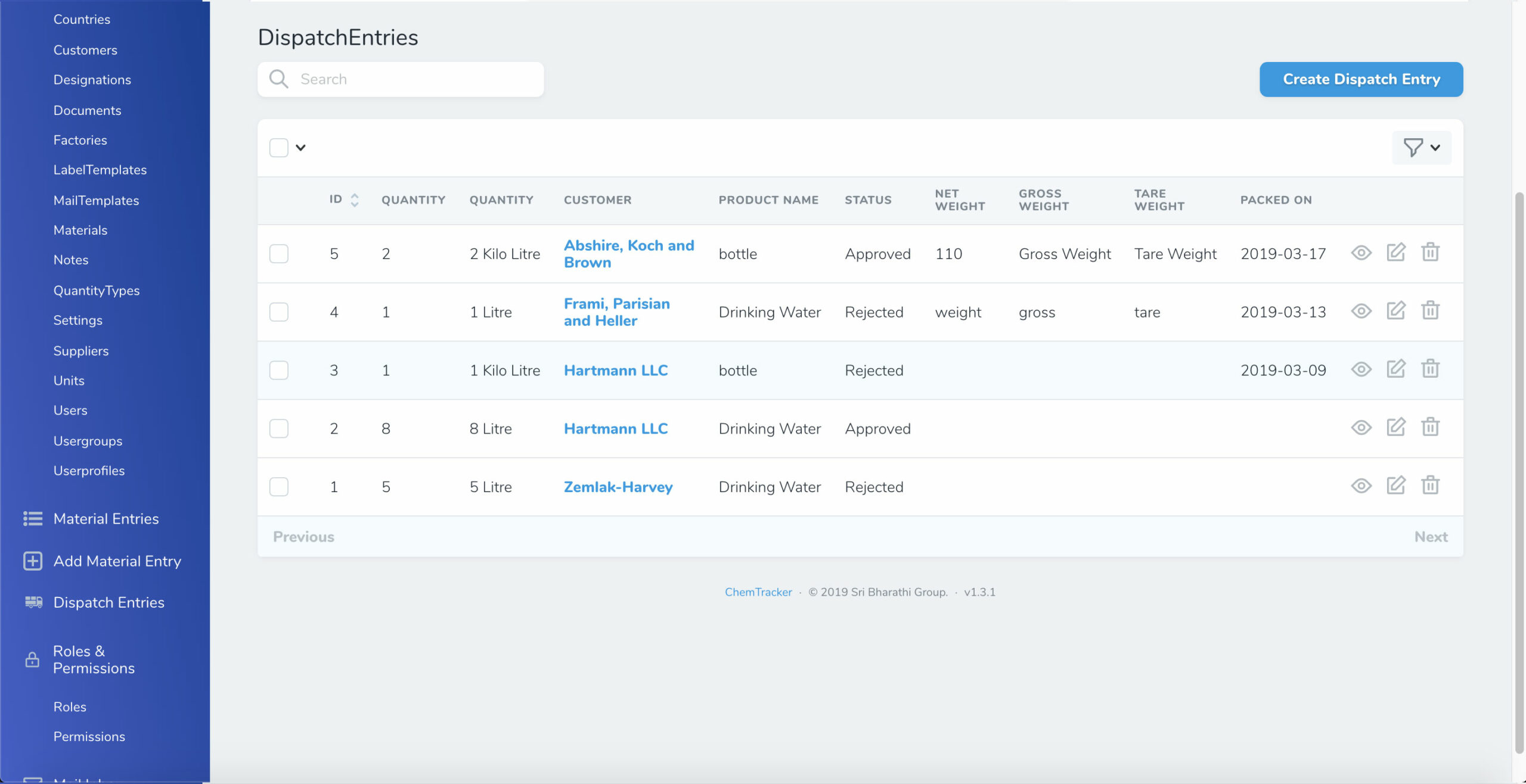Delete dispatch entry 3 trash icon
The height and width of the screenshot is (784, 1526).
(x=1430, y=369)
